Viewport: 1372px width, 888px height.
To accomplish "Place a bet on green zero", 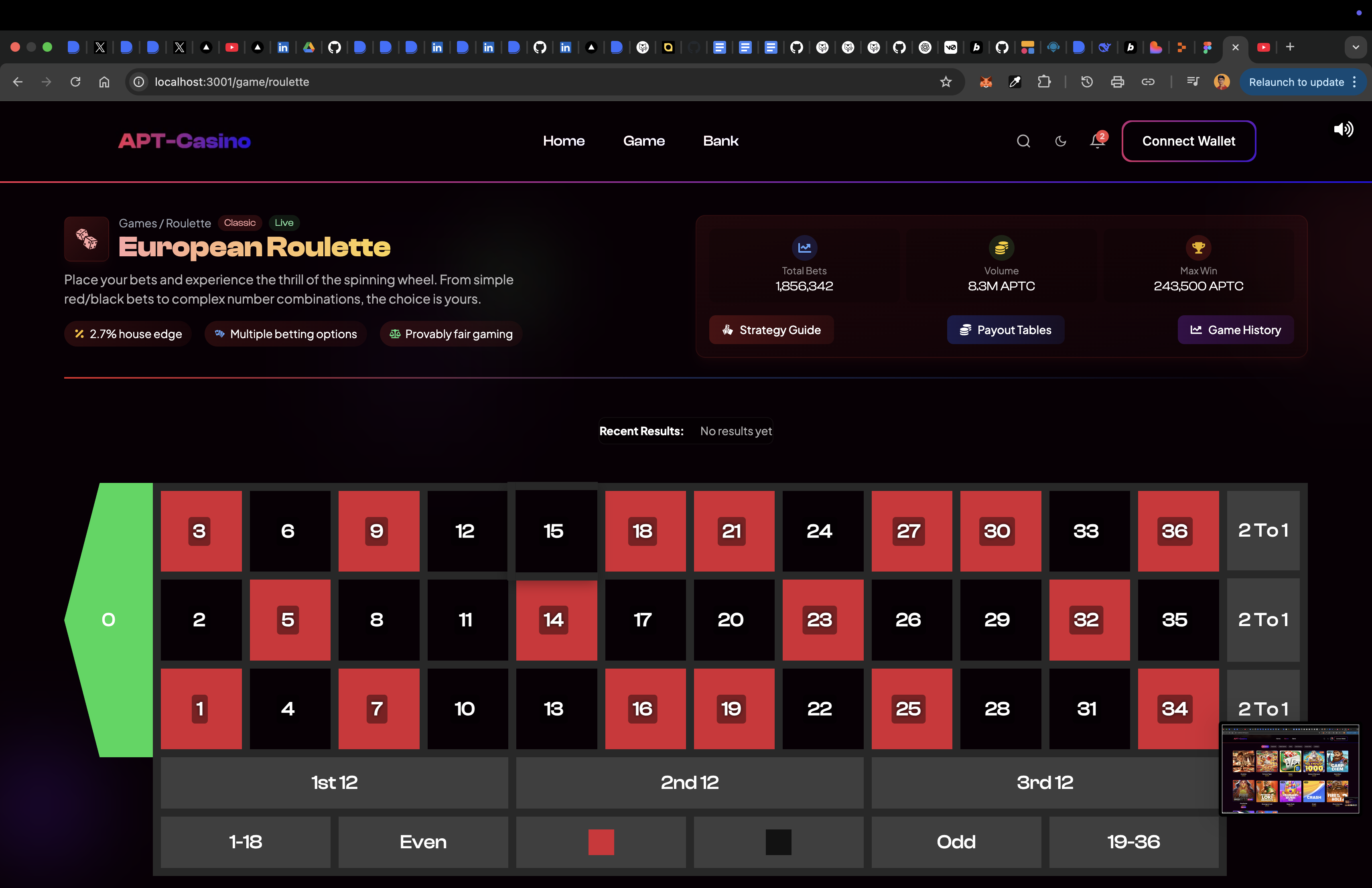I will click(108, 619).
